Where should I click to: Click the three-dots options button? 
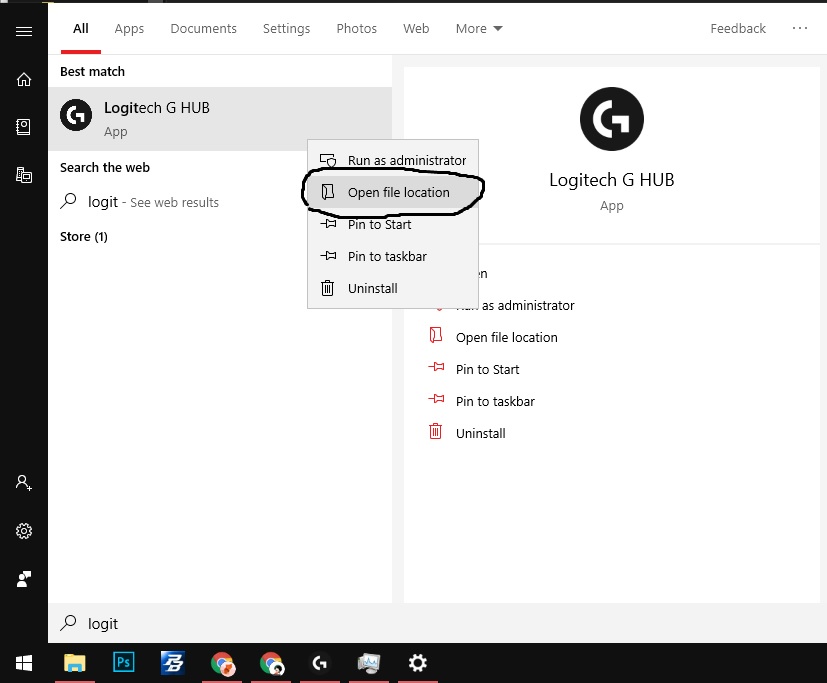tap(800, 28)
